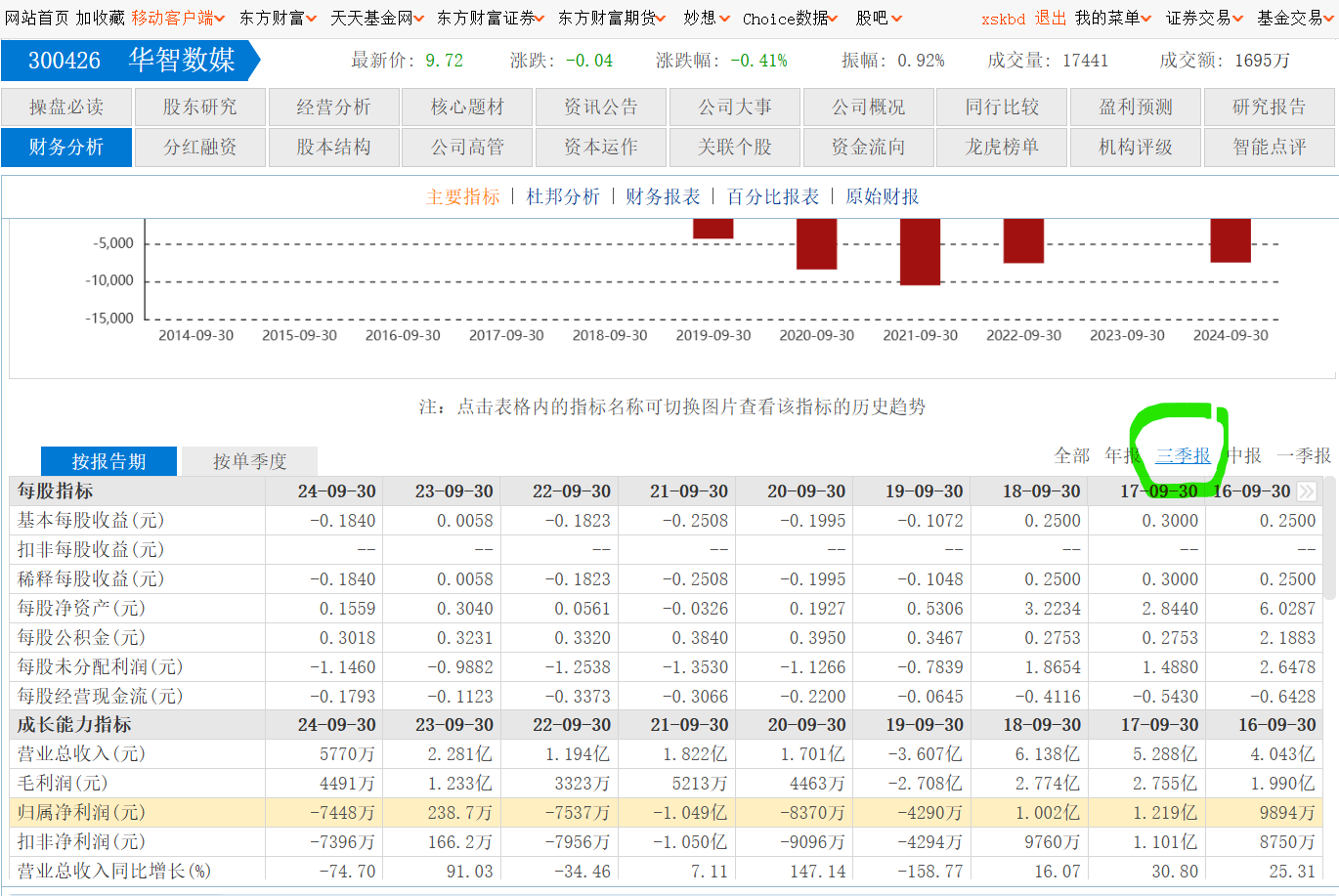Filter reports by 三季报
The image size is (1339, 896).
[1183, 455]
